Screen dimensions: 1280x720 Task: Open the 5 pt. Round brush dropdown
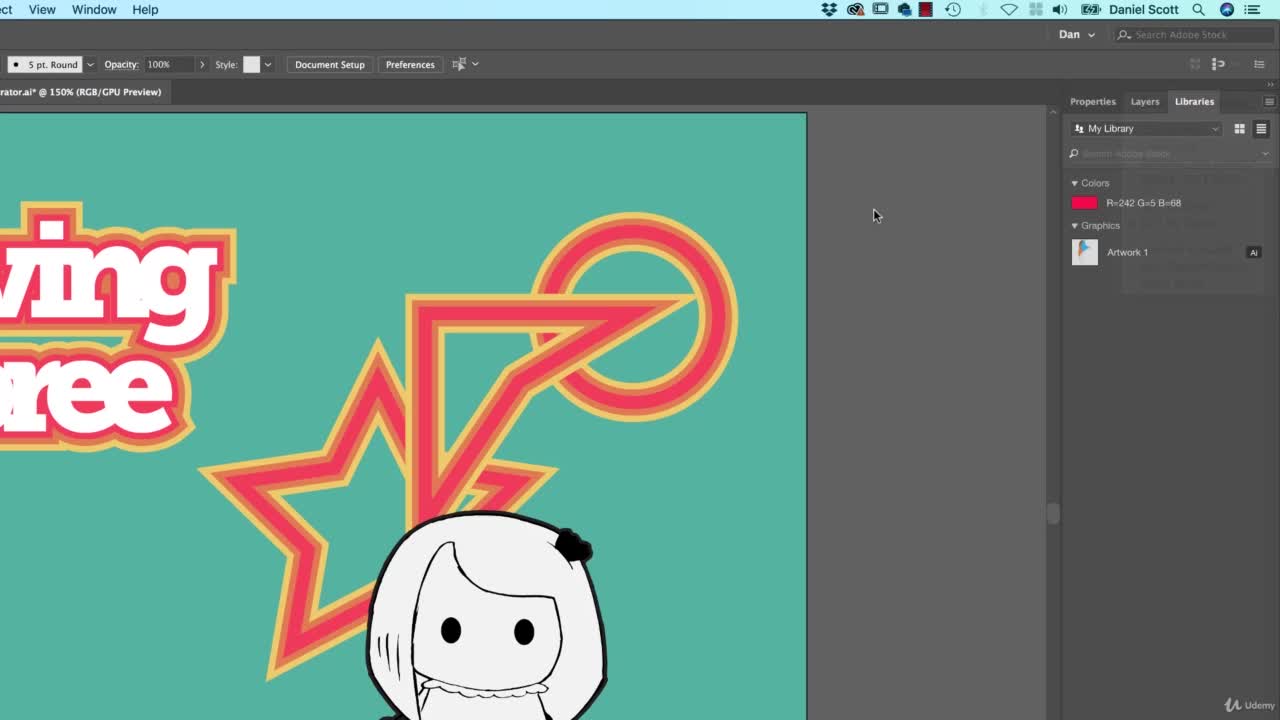(90, 65)
